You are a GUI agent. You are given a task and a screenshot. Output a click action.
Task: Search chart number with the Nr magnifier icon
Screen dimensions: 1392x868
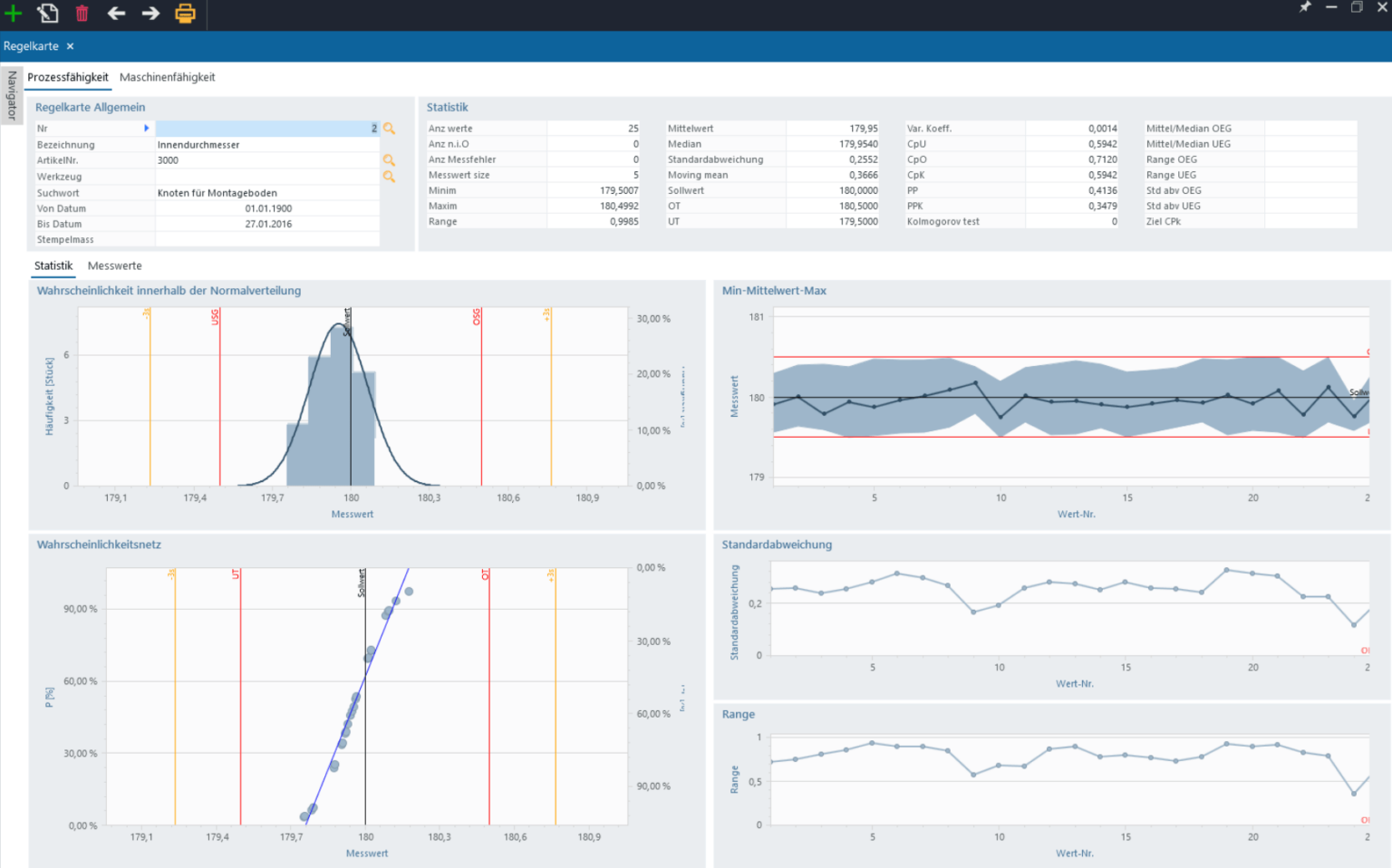(x=390, y=129)
